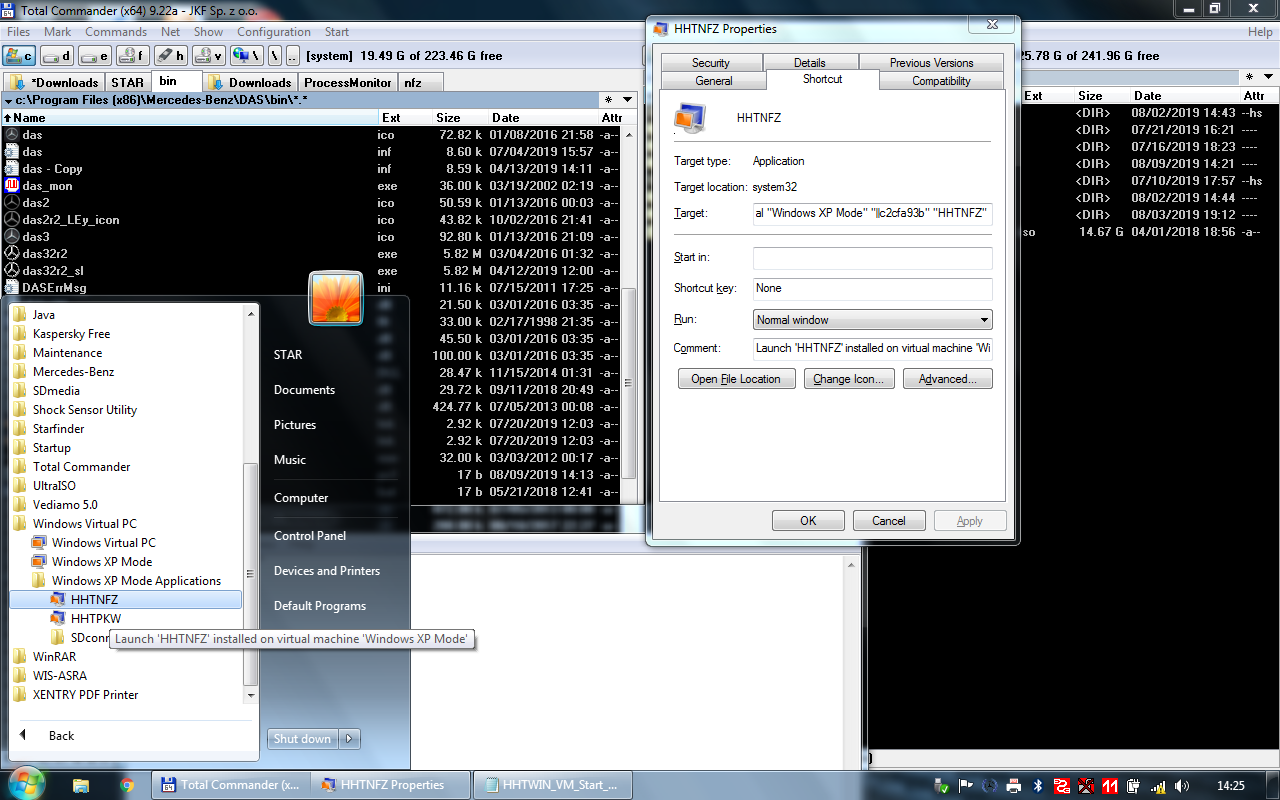This screenshot has height=800, width=1280.
Task: Open the Files menu in Total Commander
Action: pos(19,32)
